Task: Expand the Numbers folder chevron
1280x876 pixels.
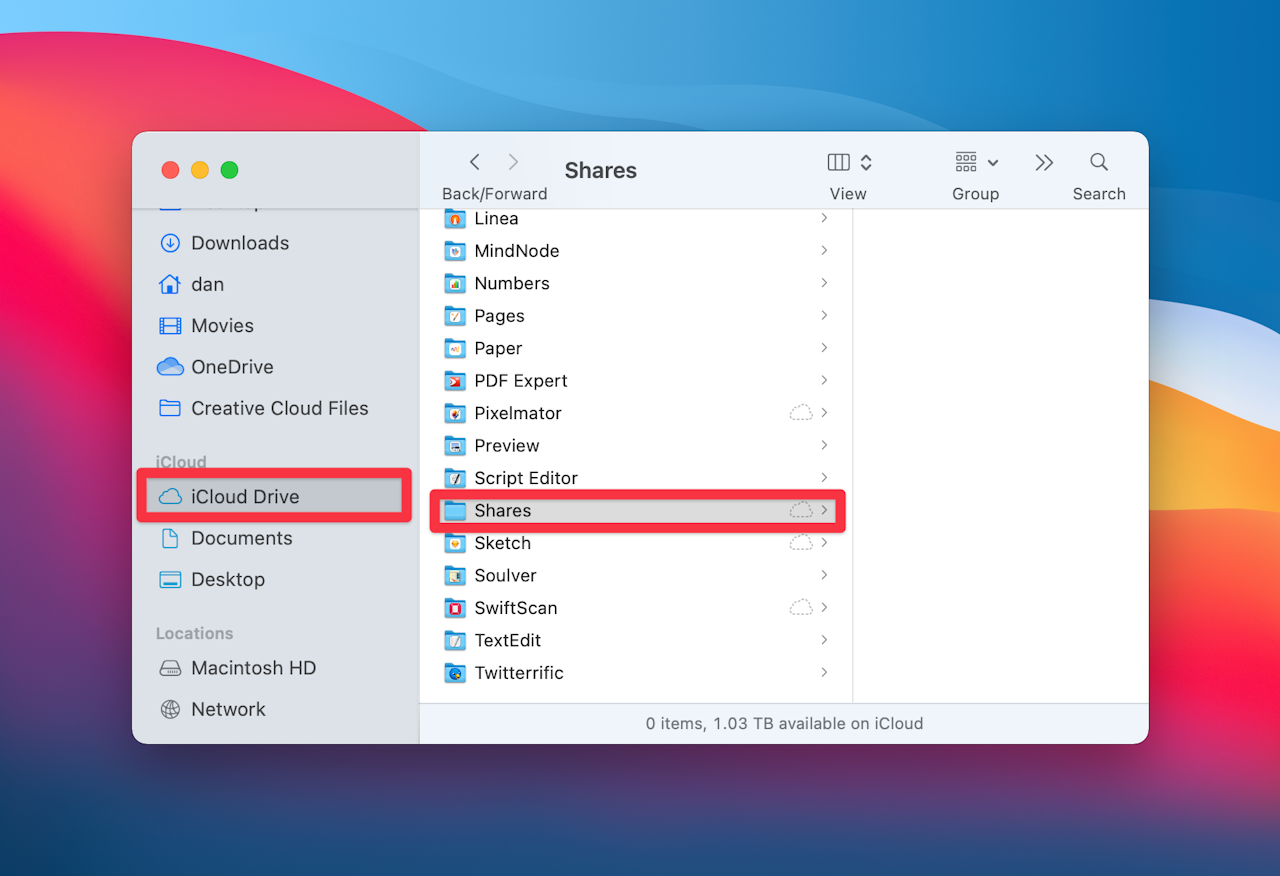Action: point(824,283)
